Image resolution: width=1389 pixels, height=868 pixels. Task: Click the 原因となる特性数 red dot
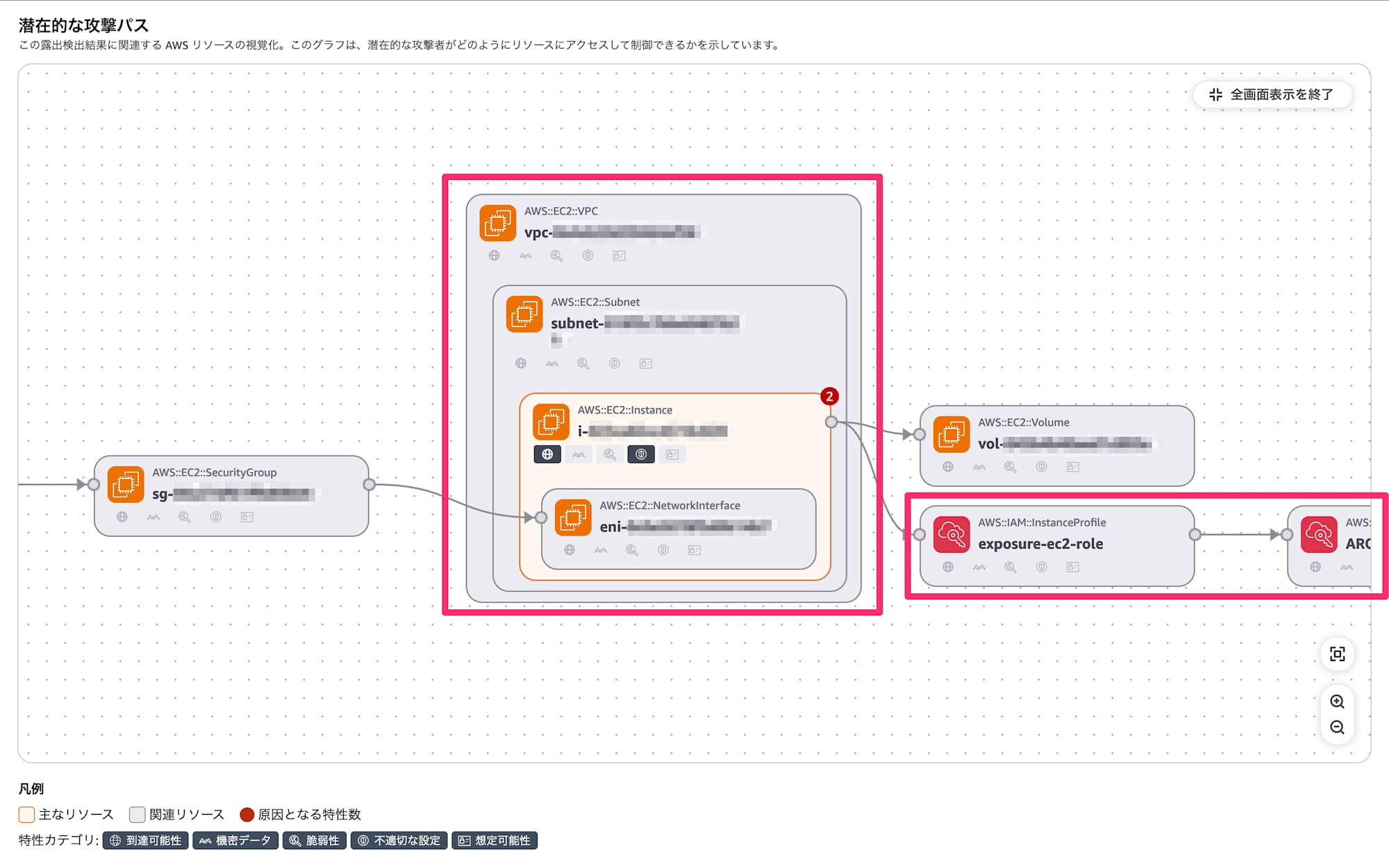pos(247,814)
